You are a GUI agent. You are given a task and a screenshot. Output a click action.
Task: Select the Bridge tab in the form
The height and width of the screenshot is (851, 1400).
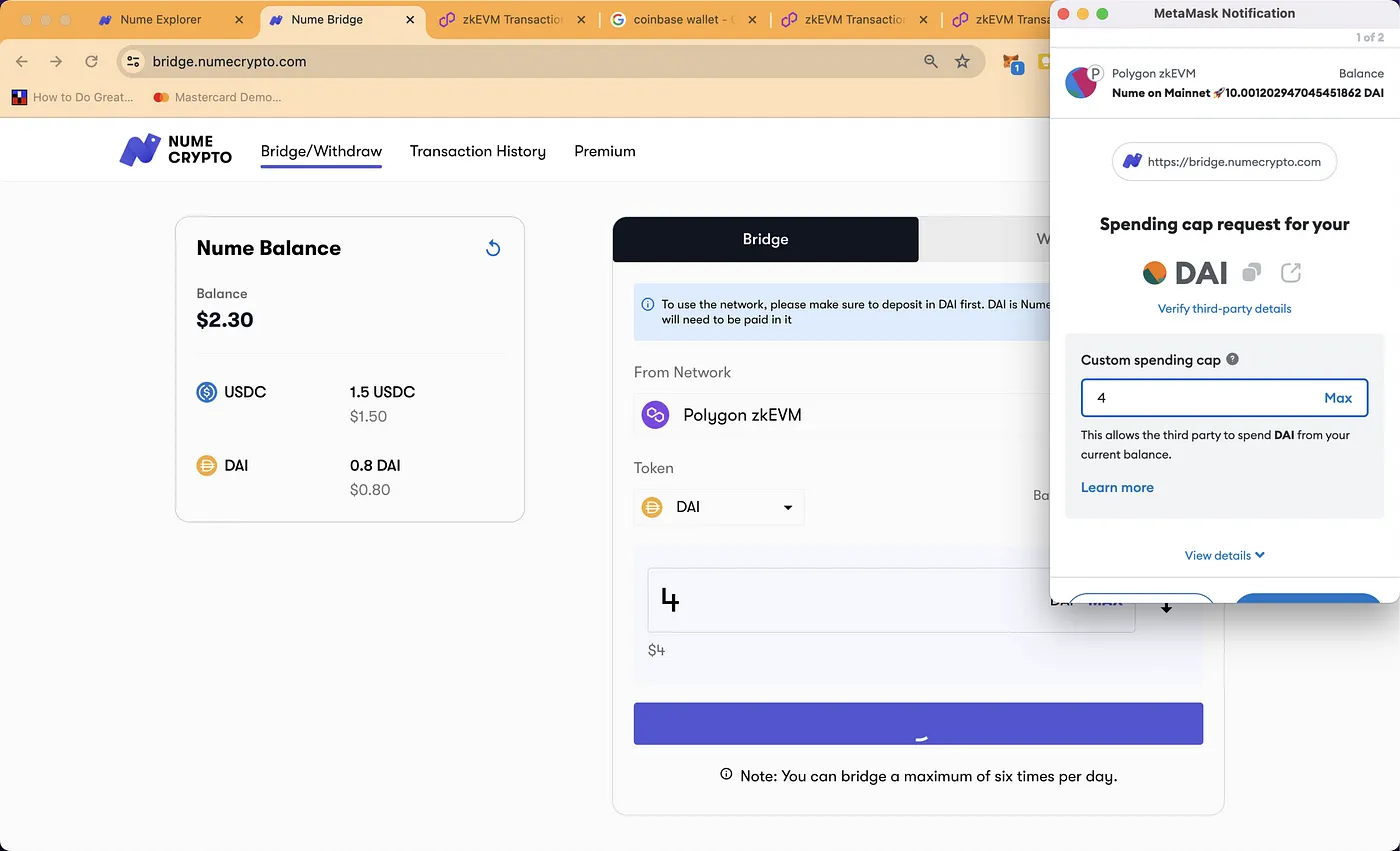(x=765, y=239)
